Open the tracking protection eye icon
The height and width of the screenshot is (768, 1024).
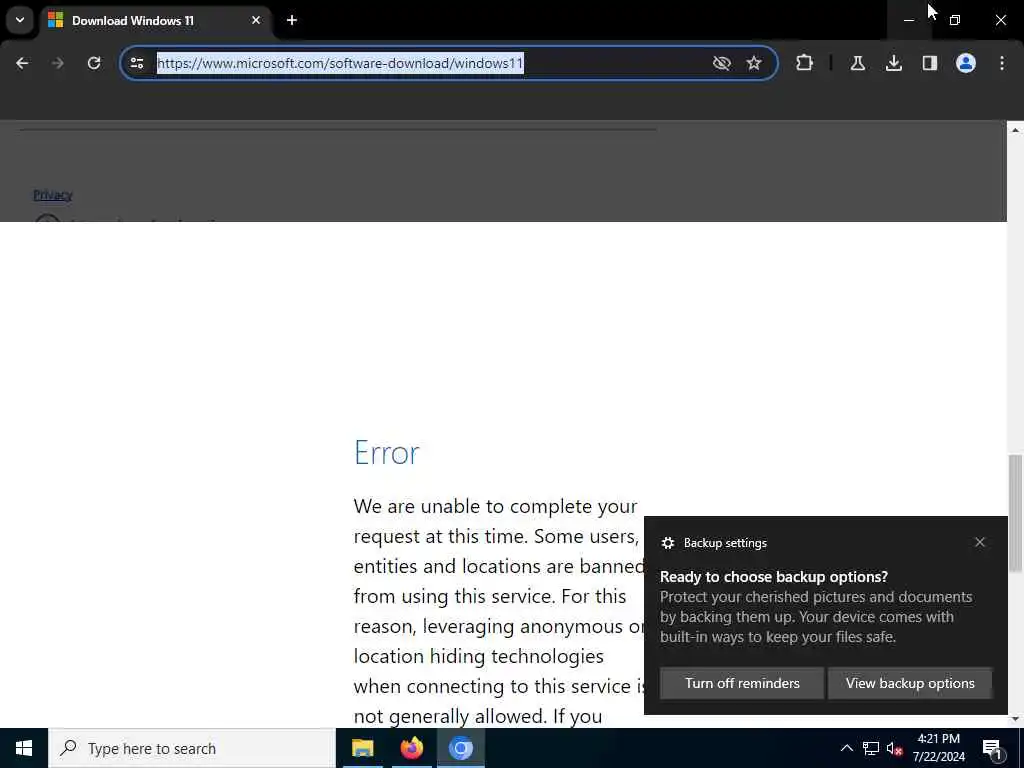[x=722, y=63]
